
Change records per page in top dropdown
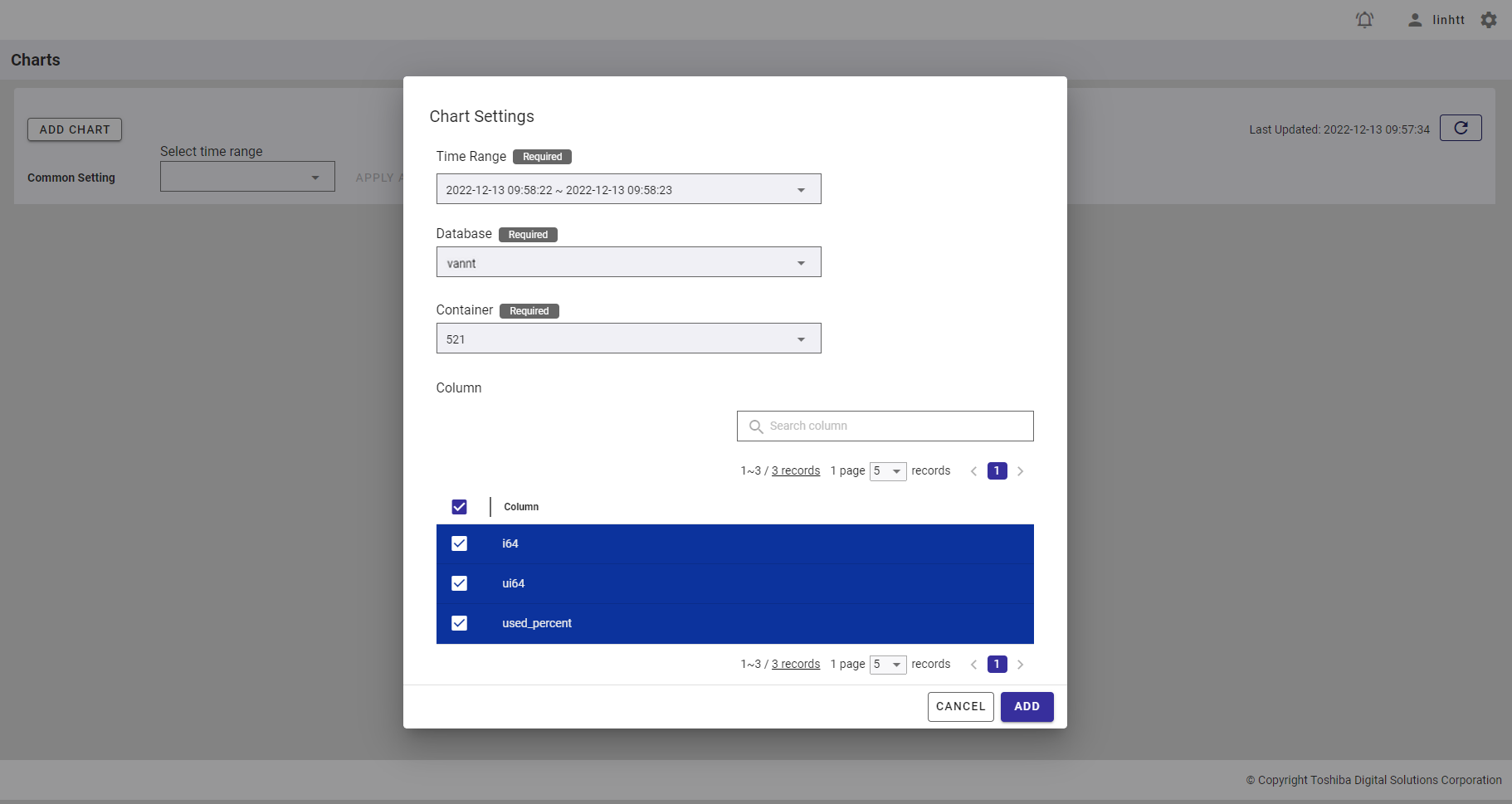point(887,471)
